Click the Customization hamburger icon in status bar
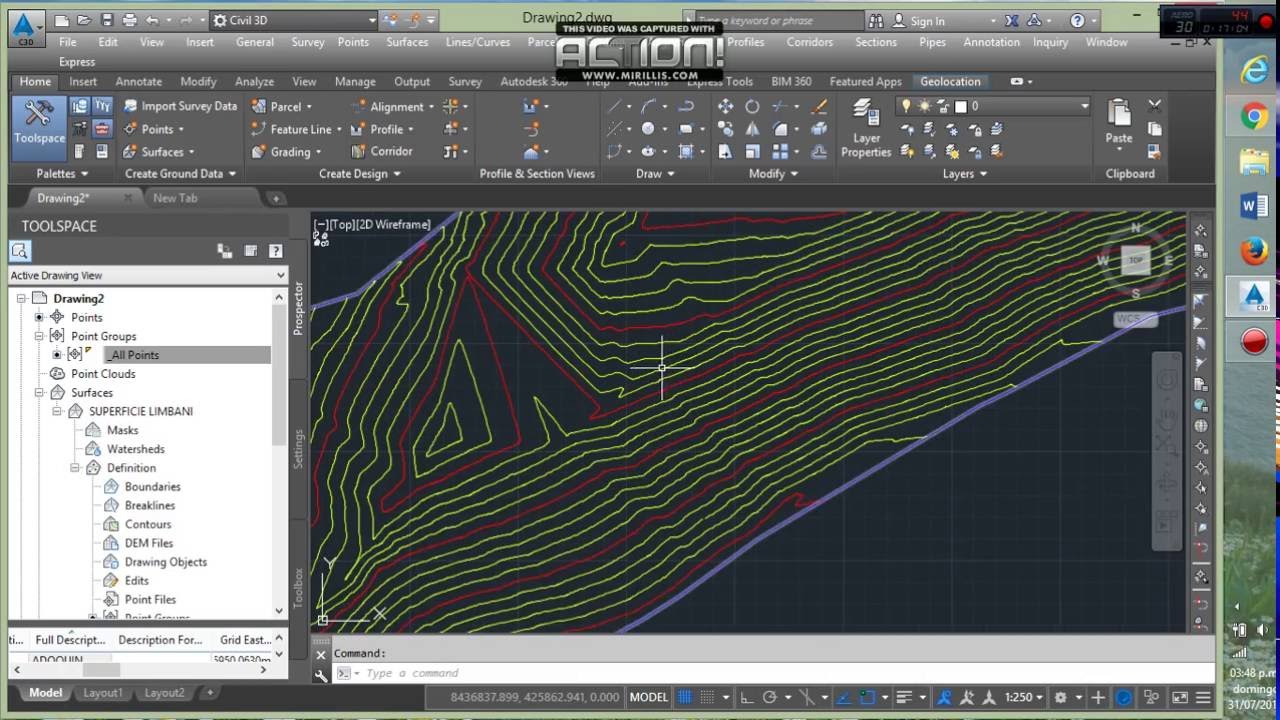The width and height of the screenshot is (1280, 720). [1203, 698]
